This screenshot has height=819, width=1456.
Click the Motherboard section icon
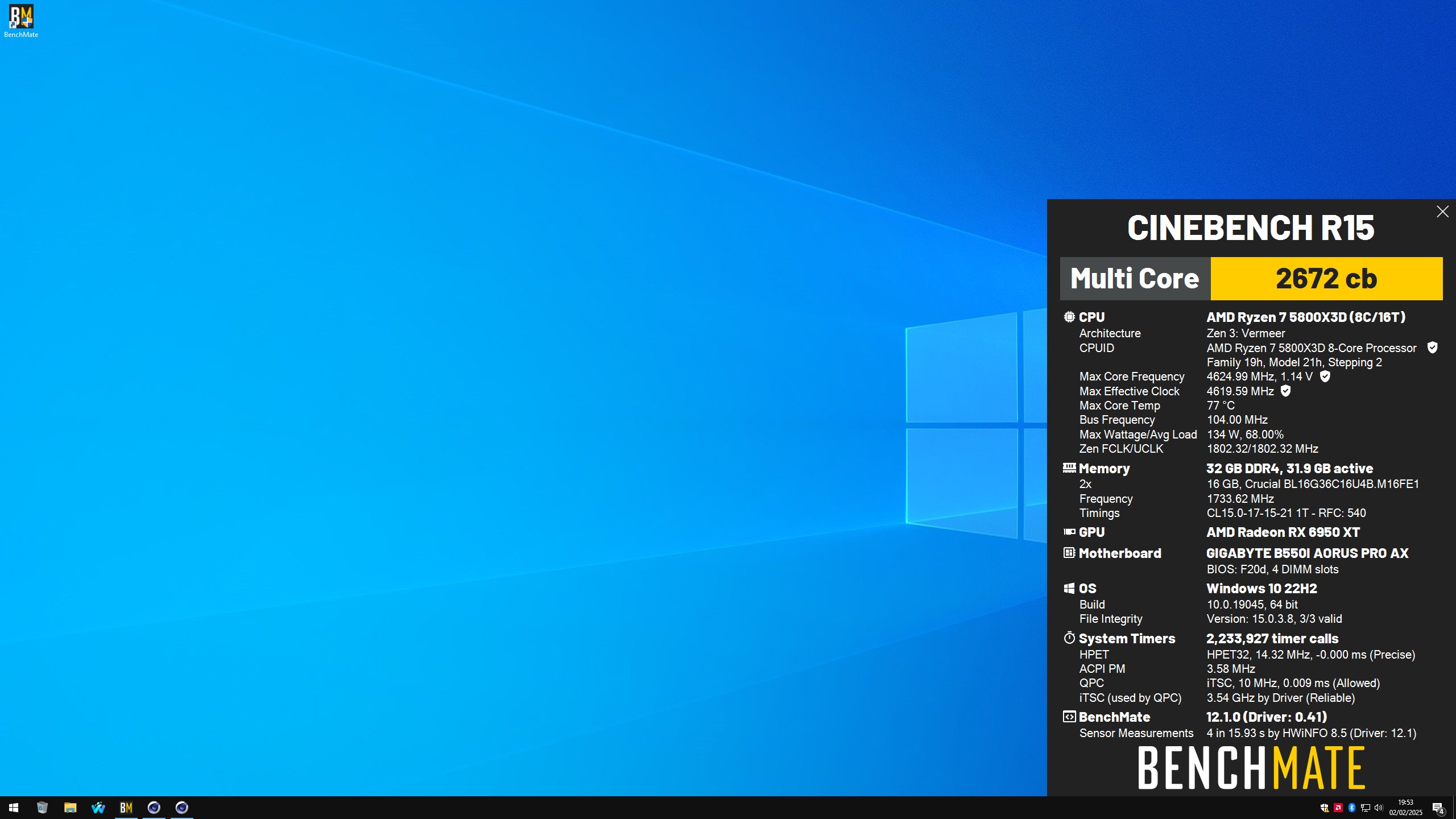coord(1069,552)
